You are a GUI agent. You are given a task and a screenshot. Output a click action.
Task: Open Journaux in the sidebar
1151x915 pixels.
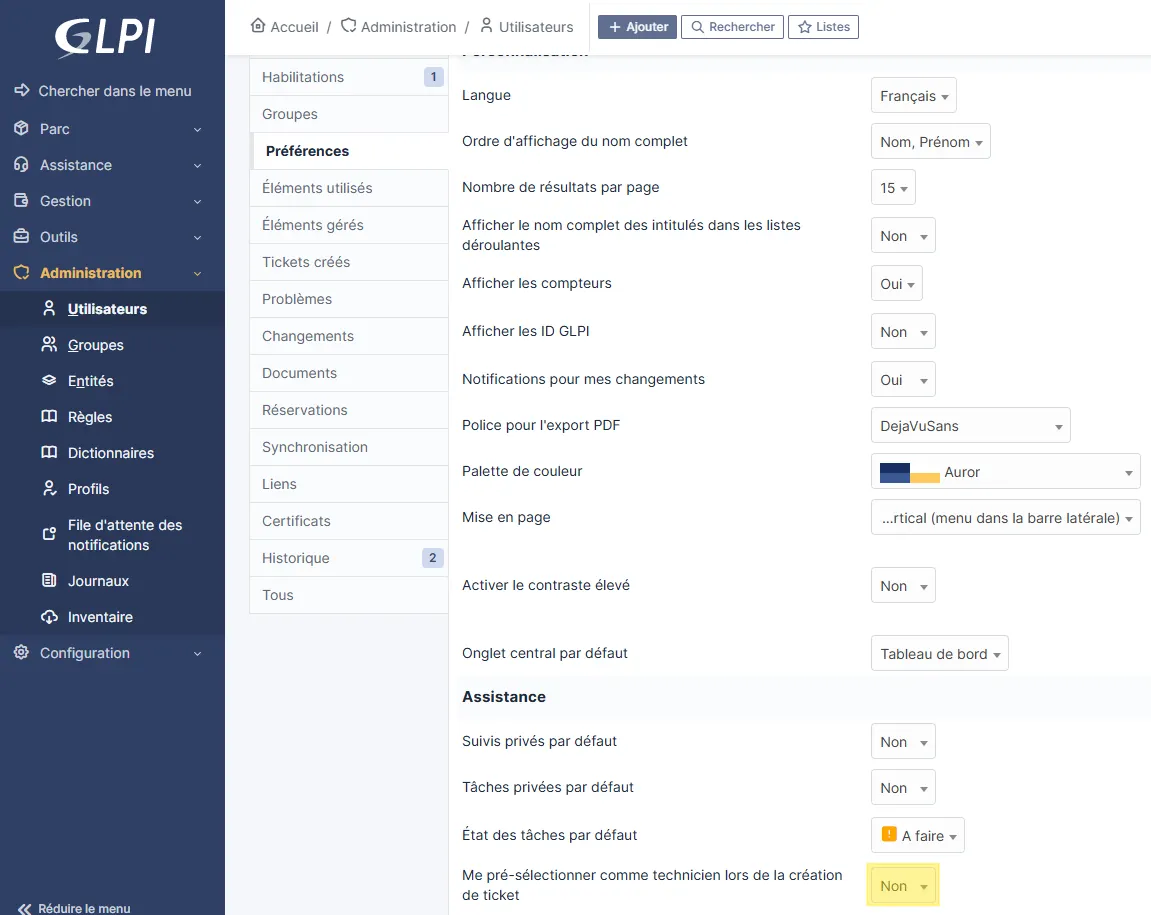(98, 581)
